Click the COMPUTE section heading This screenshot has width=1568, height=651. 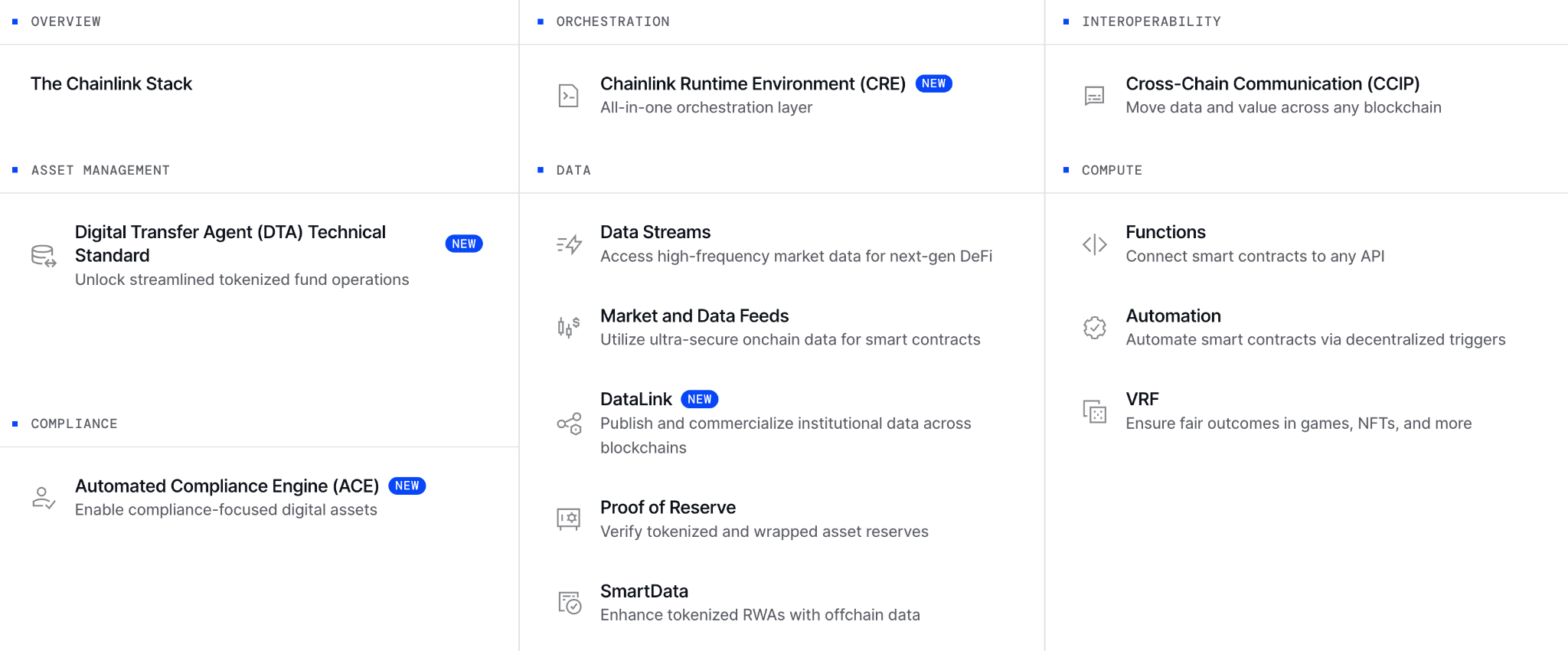click(1112, 170)
